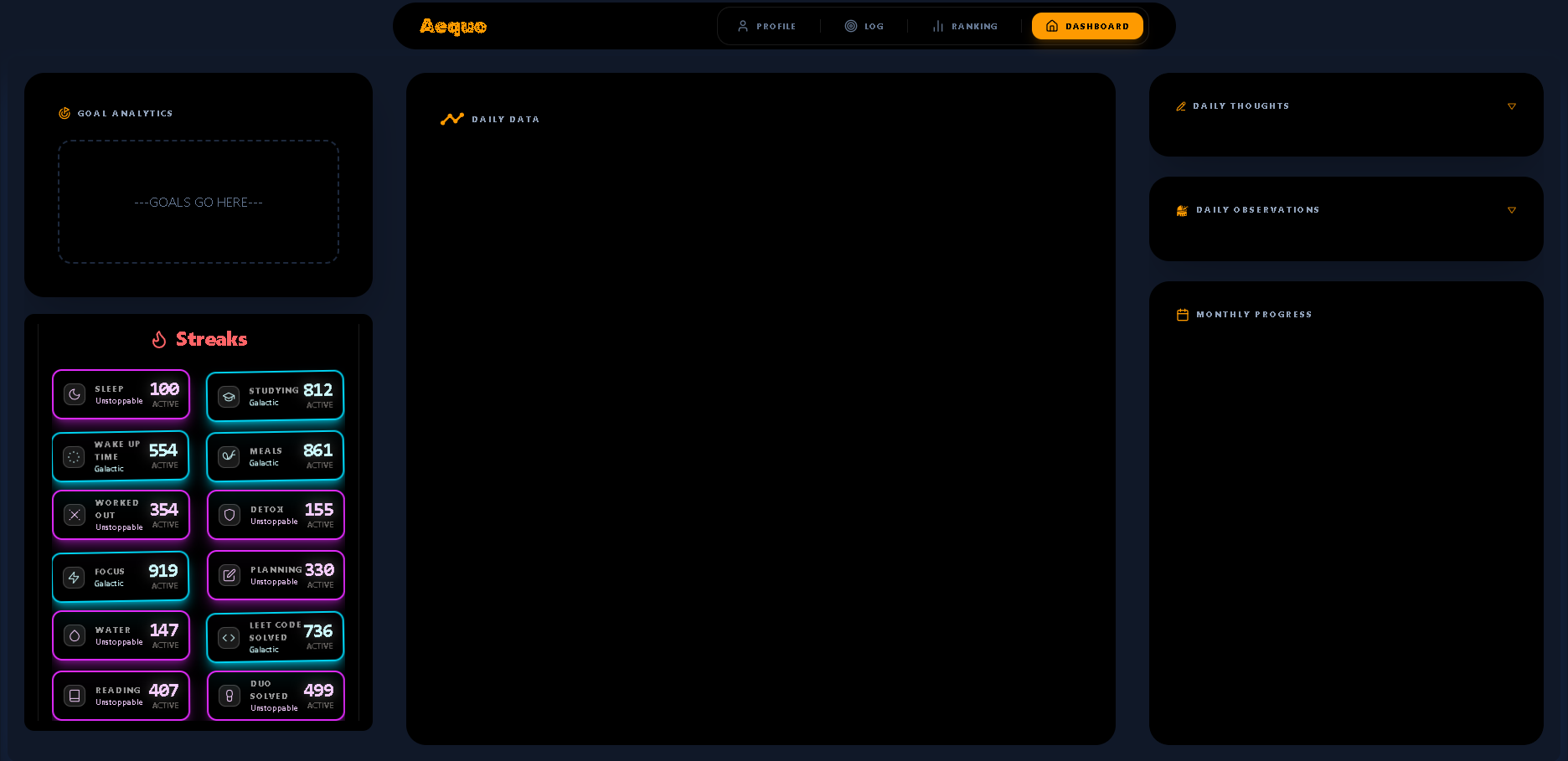Click the goals placeholder box
Viewport: 1568px width, 761px height.
199,202
